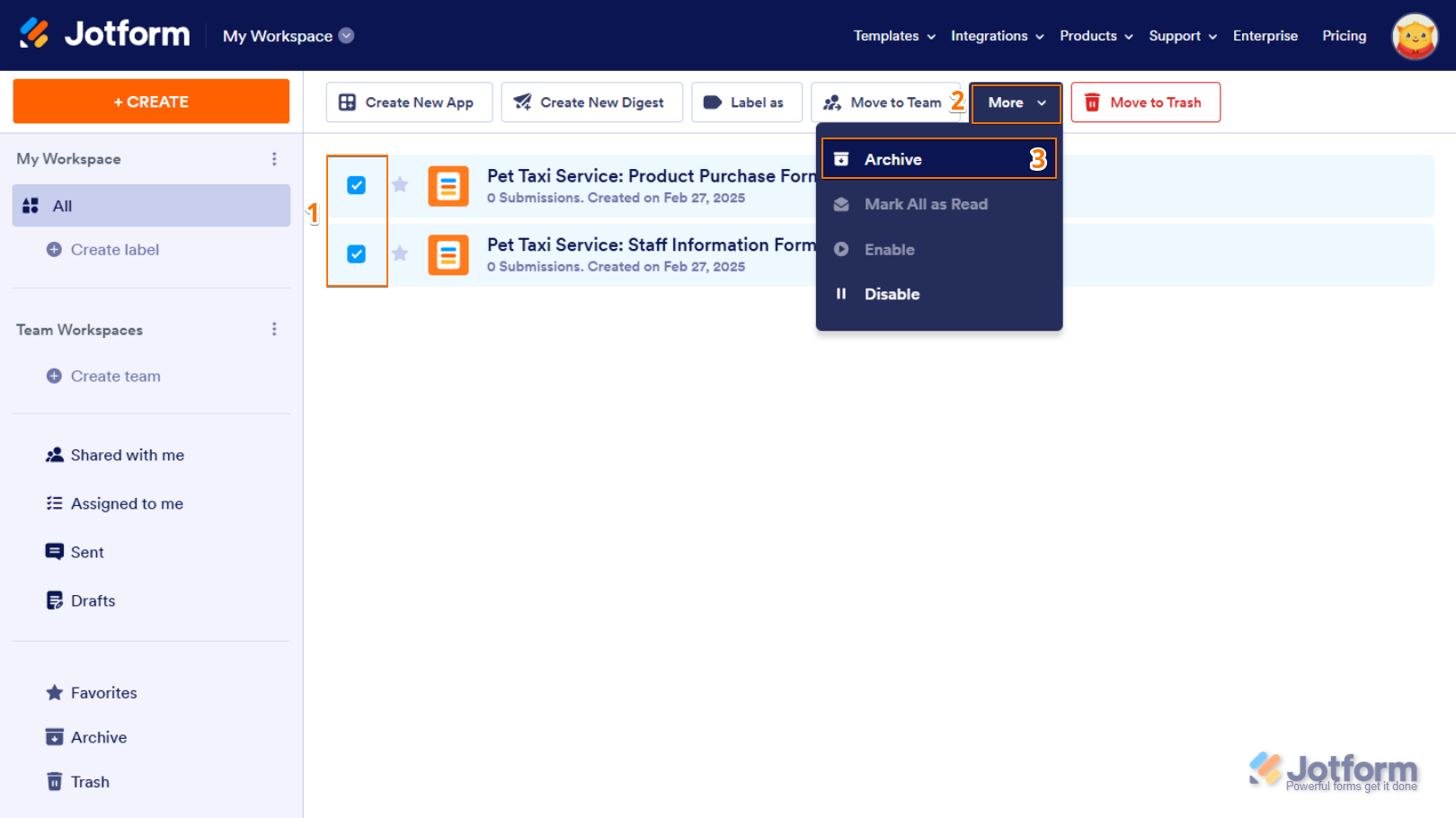This screenshot has height=818, width=1456.
Task: Click the pause icon beside Disable
Action: click(x=841, y=294)
